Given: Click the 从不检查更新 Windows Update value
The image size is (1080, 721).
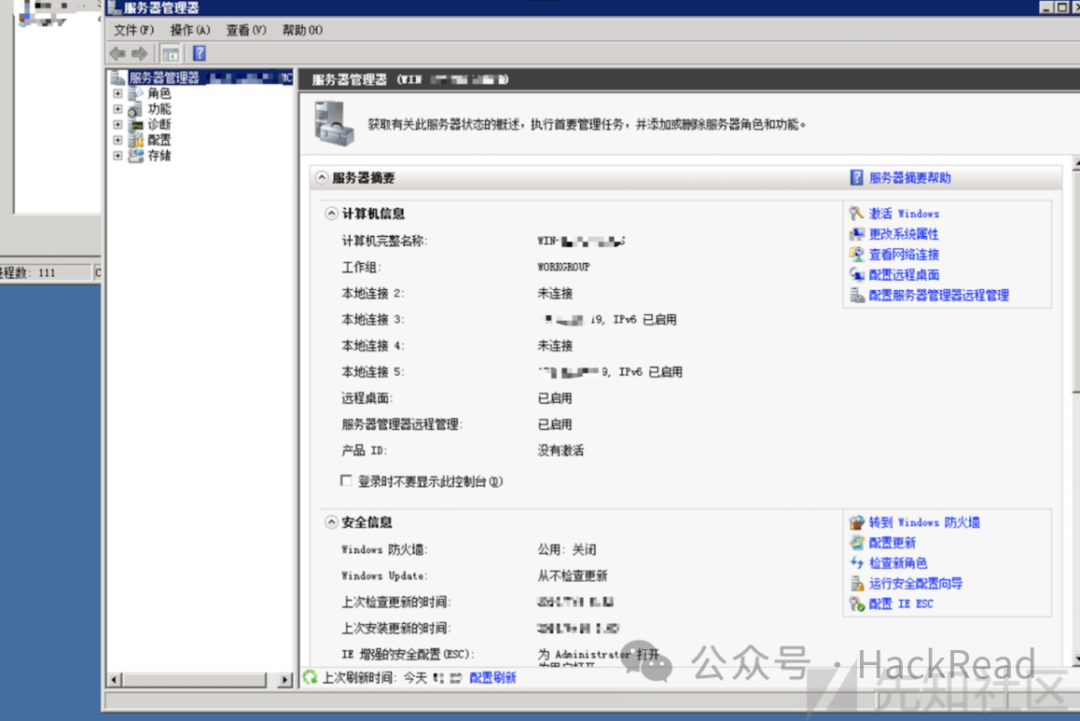Looking at the screenshot, I should pyautogui.click(x=572, y=576).
